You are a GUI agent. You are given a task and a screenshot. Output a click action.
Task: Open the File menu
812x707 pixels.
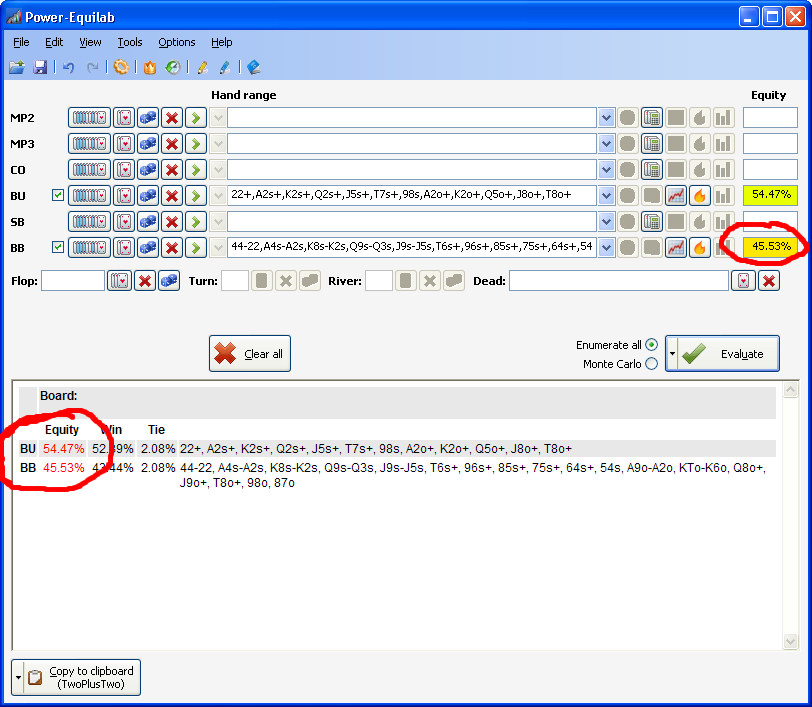[x=21, y=42]
